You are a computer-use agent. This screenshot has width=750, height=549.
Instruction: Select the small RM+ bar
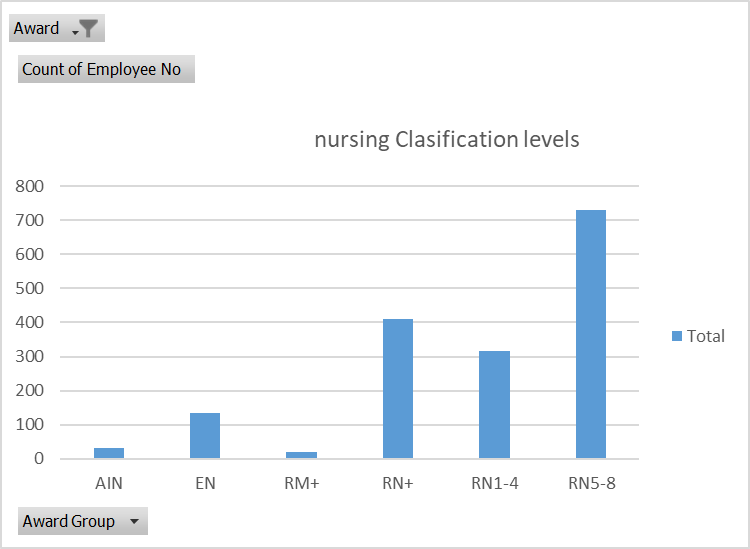[301, 455]
